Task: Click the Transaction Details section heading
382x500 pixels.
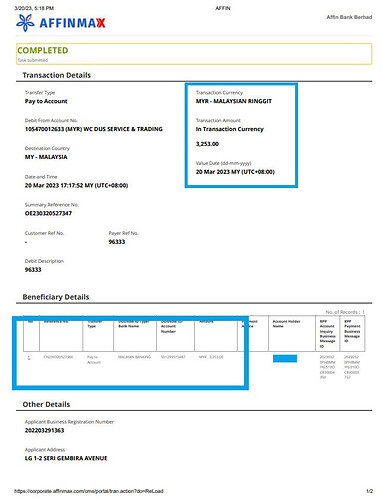Action: [57, 75]
